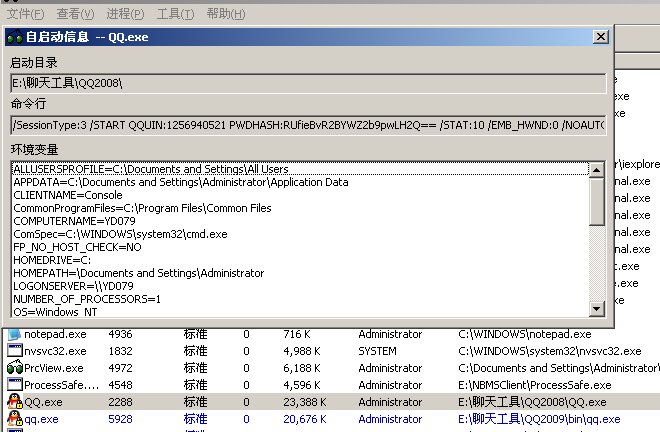Screen dimensions: 660x432
Task: Open the 进程(P) menu
Action: click(125, 14)
